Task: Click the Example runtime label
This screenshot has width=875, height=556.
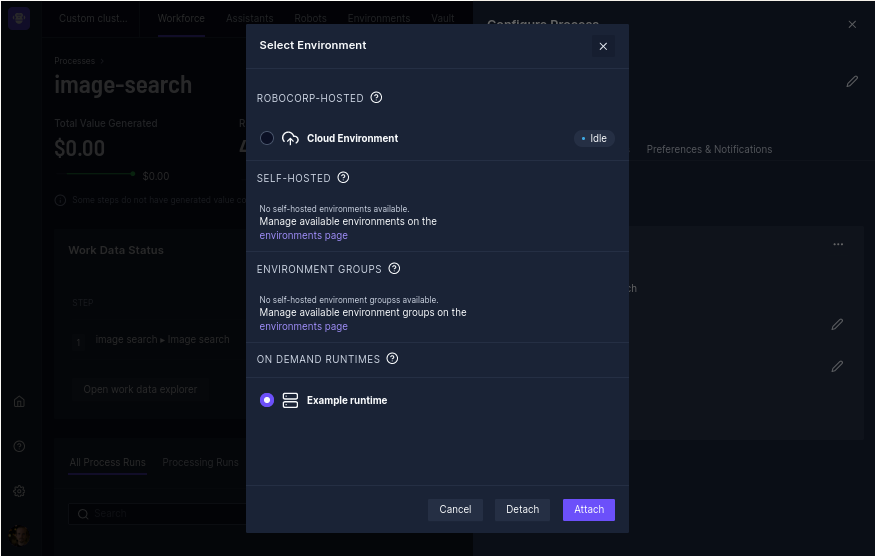Action: (347, 400)
